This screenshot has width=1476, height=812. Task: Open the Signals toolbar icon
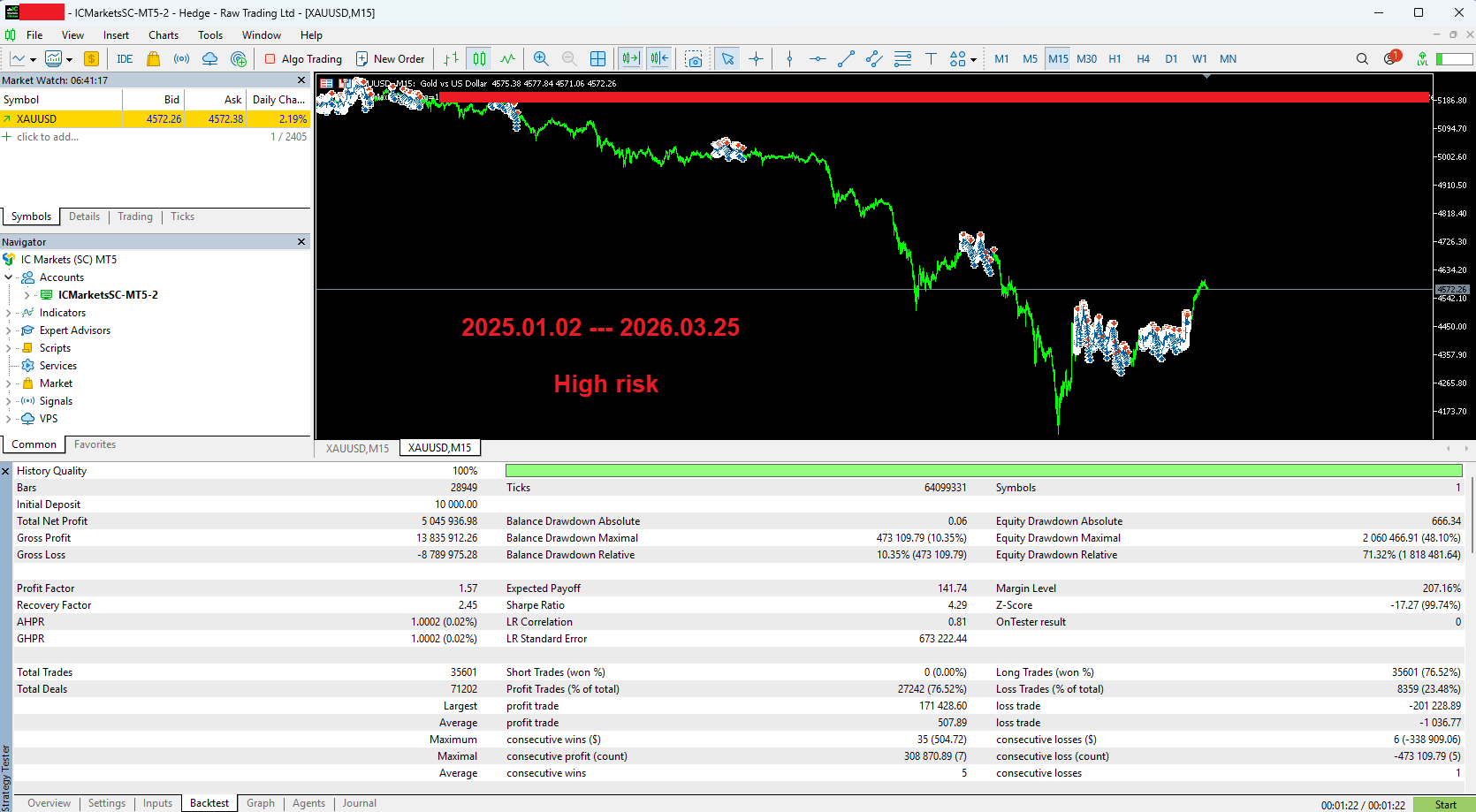click(181, 59)
